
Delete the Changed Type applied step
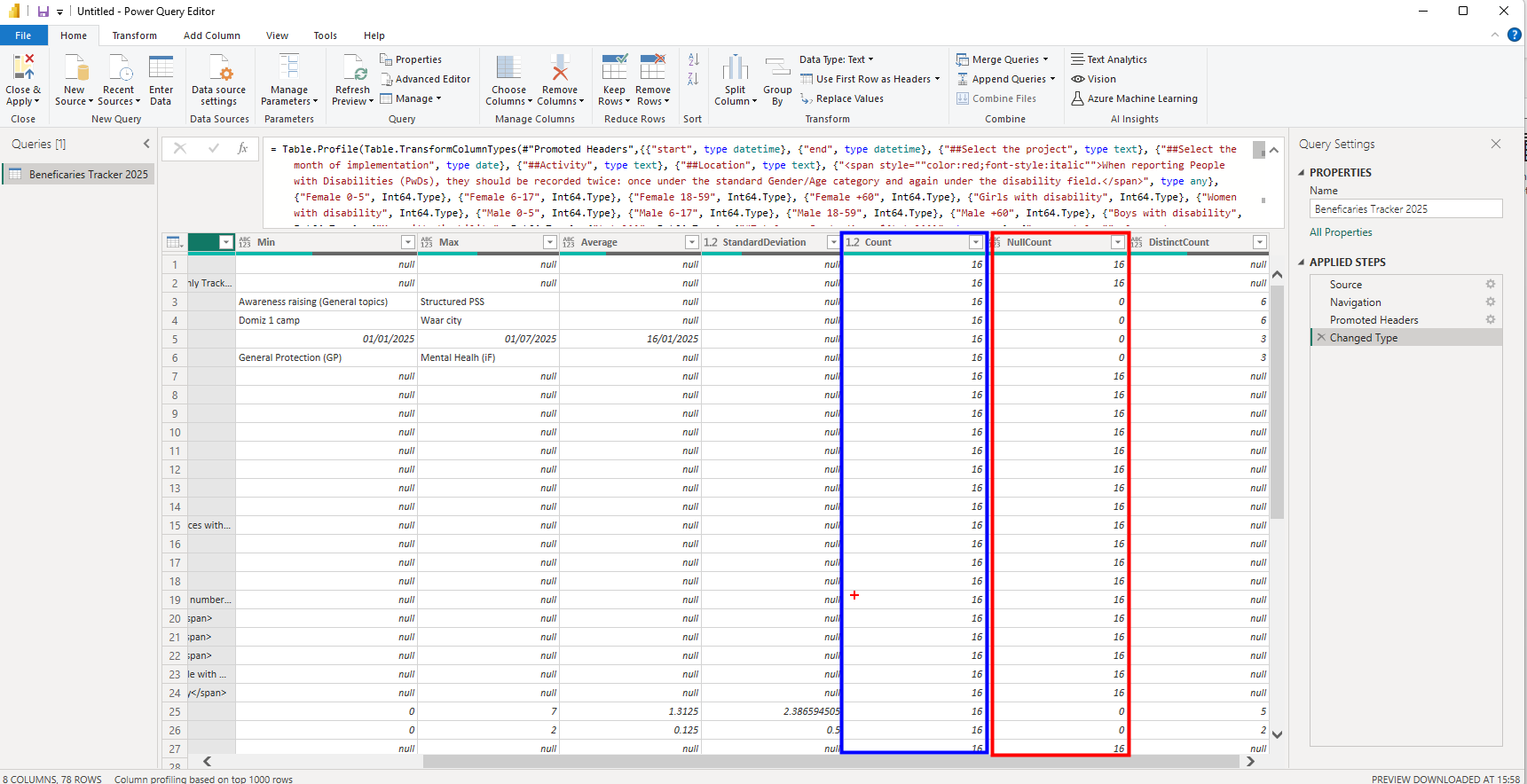coord(1321,338)
